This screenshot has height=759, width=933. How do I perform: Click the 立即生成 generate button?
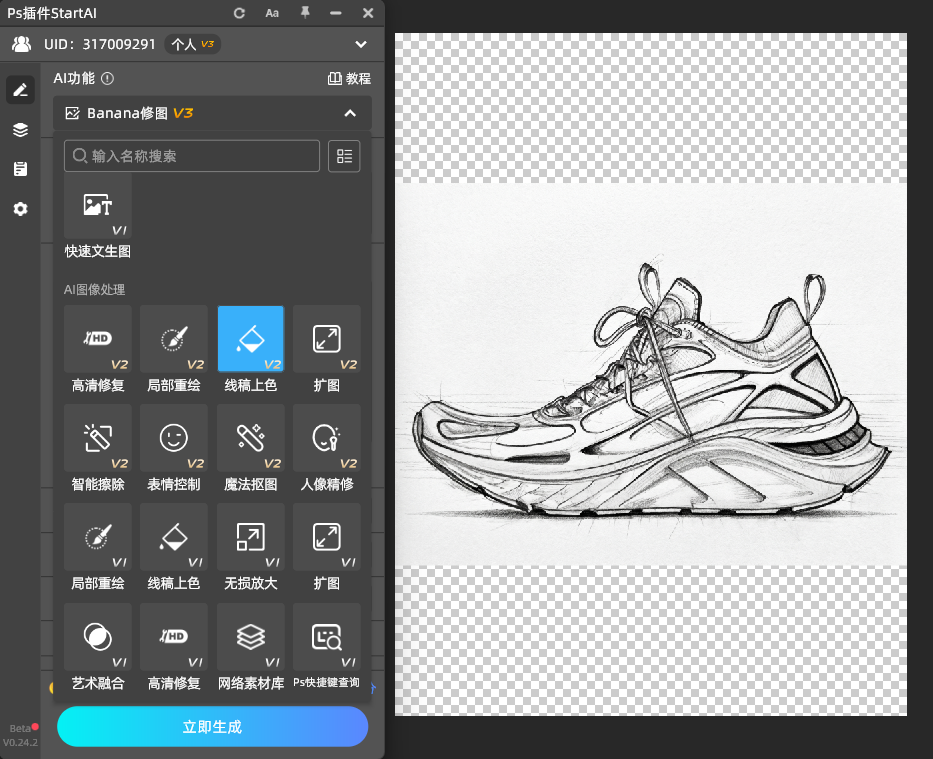(212, 726)
